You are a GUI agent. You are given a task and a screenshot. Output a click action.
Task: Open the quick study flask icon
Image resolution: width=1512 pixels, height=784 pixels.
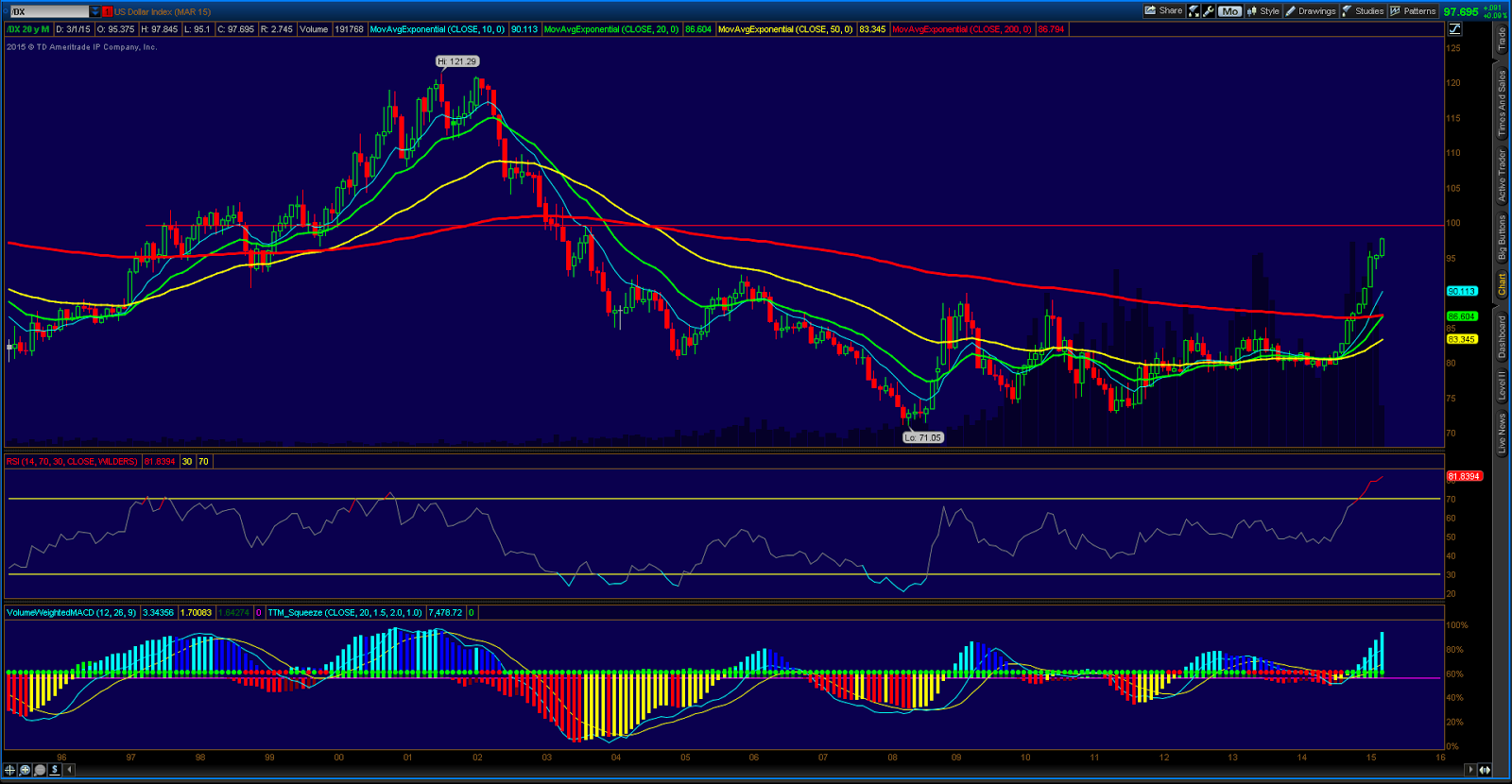point(1194,11)
